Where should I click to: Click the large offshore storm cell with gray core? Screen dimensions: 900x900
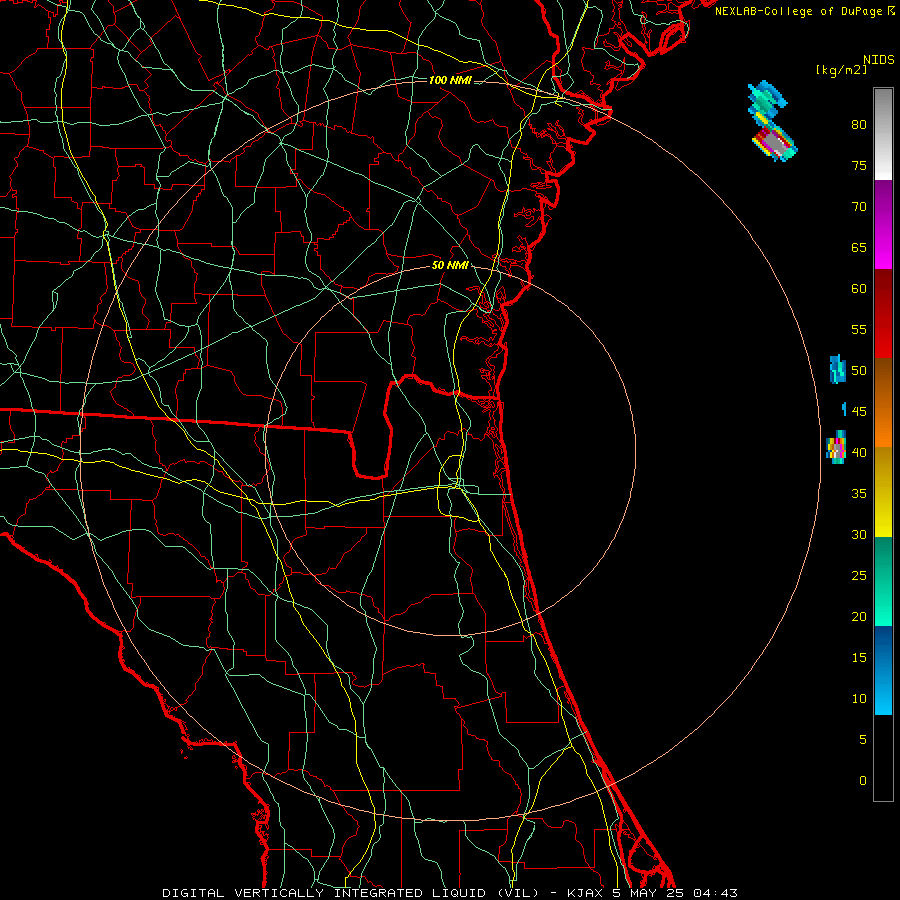pyautogui.click(x=773, y=122)
